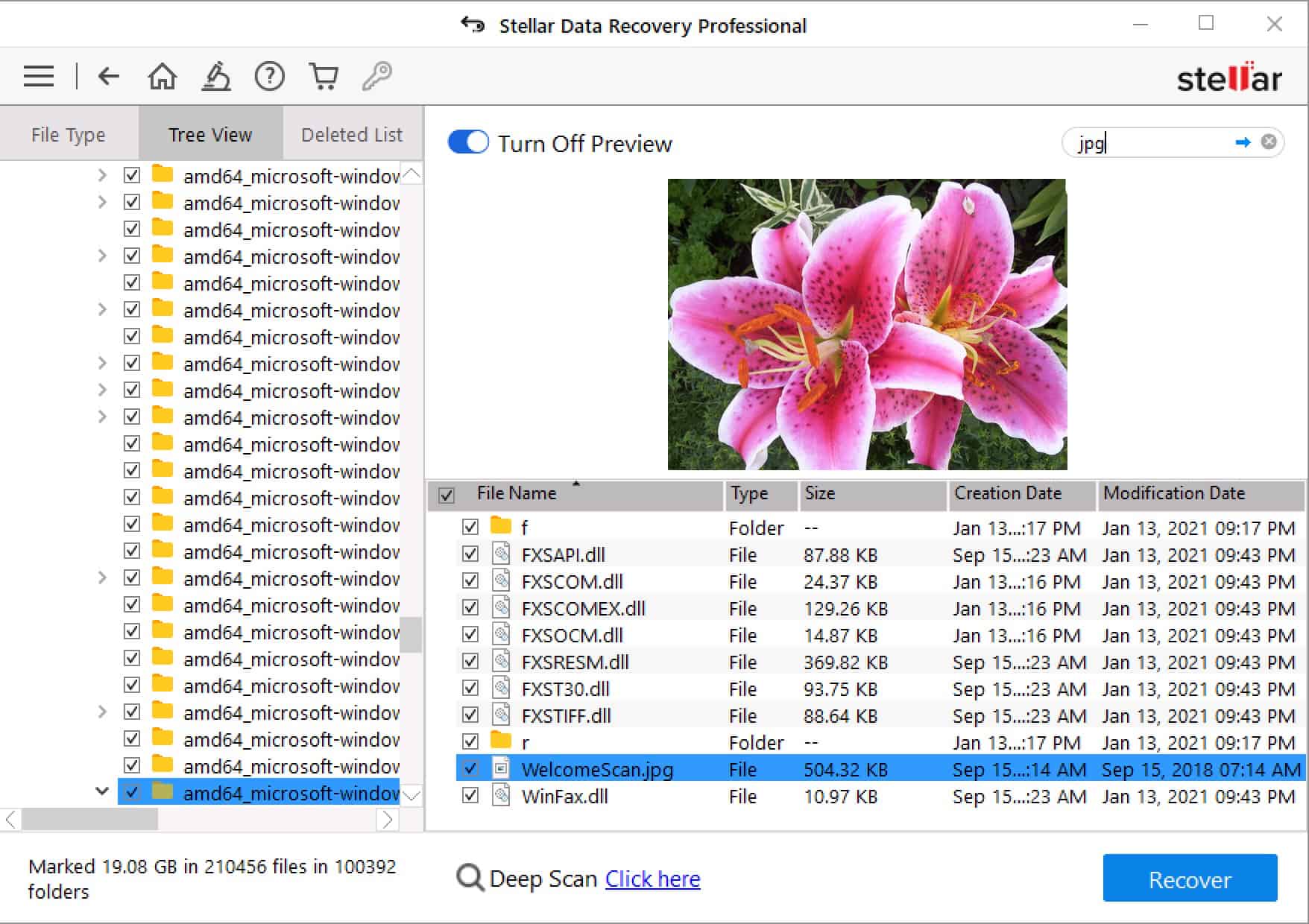This screenshot has width=1309, height=924.
Task: Toggle the Turn Off Preview switch
Action: [468, 142]
